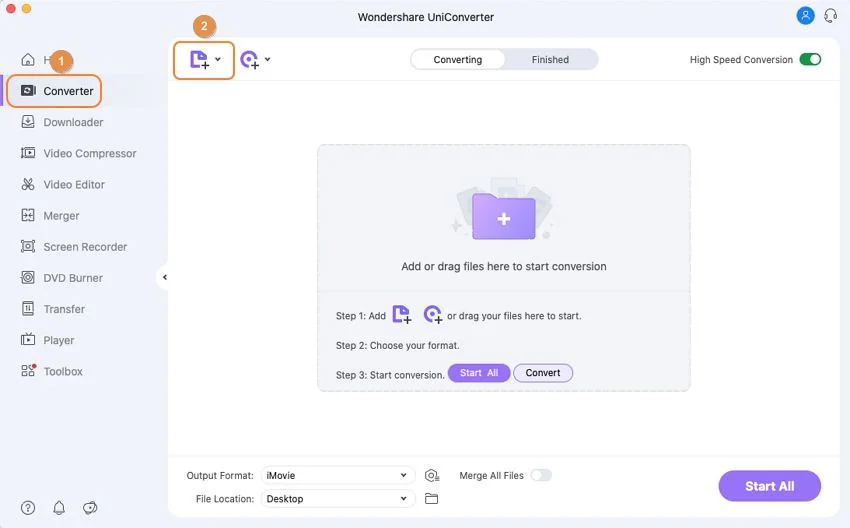
Task: Open the user account icon
Action: 805,16
